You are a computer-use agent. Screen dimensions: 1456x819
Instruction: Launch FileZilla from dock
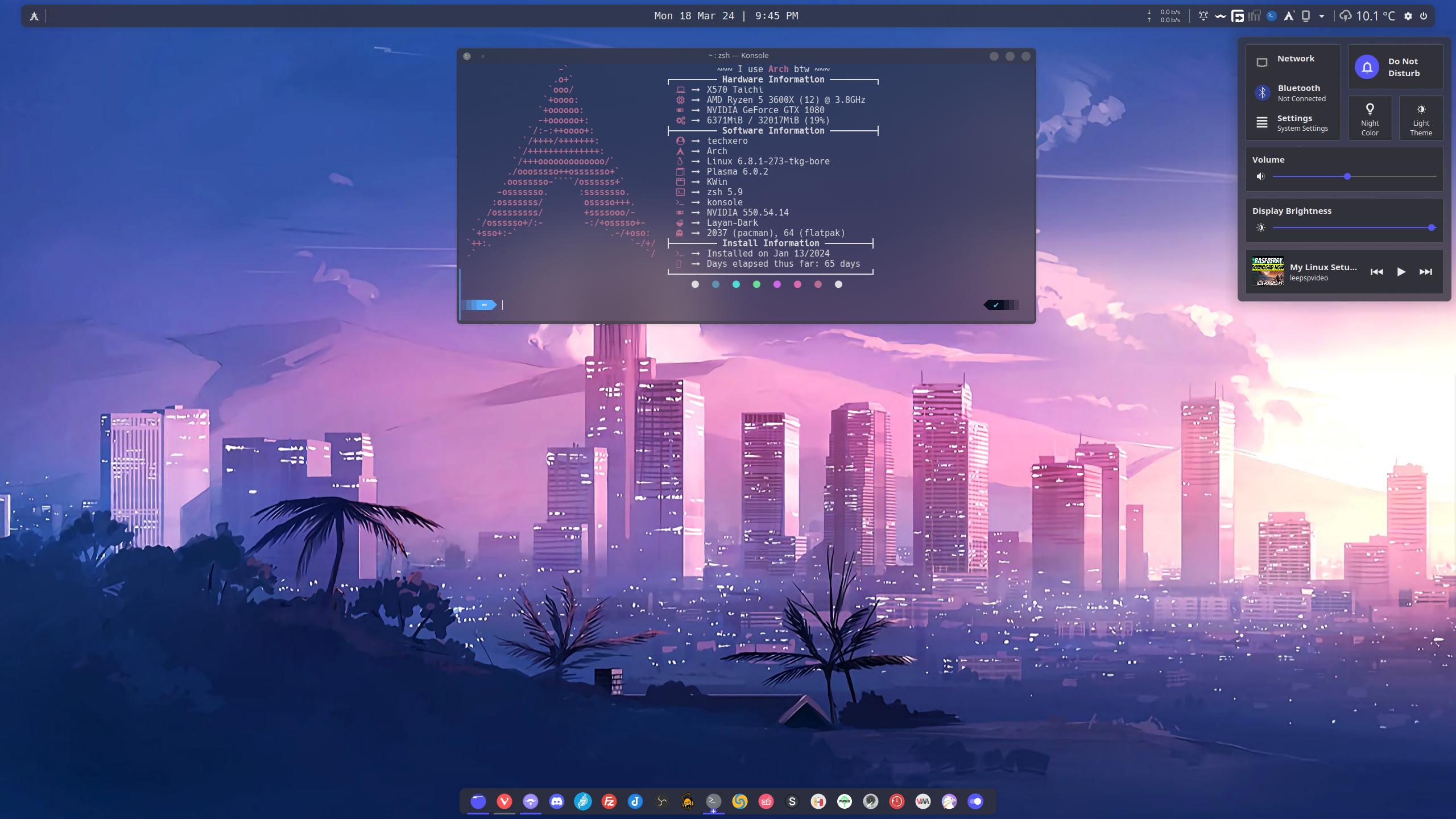click(x=609, y=801)
